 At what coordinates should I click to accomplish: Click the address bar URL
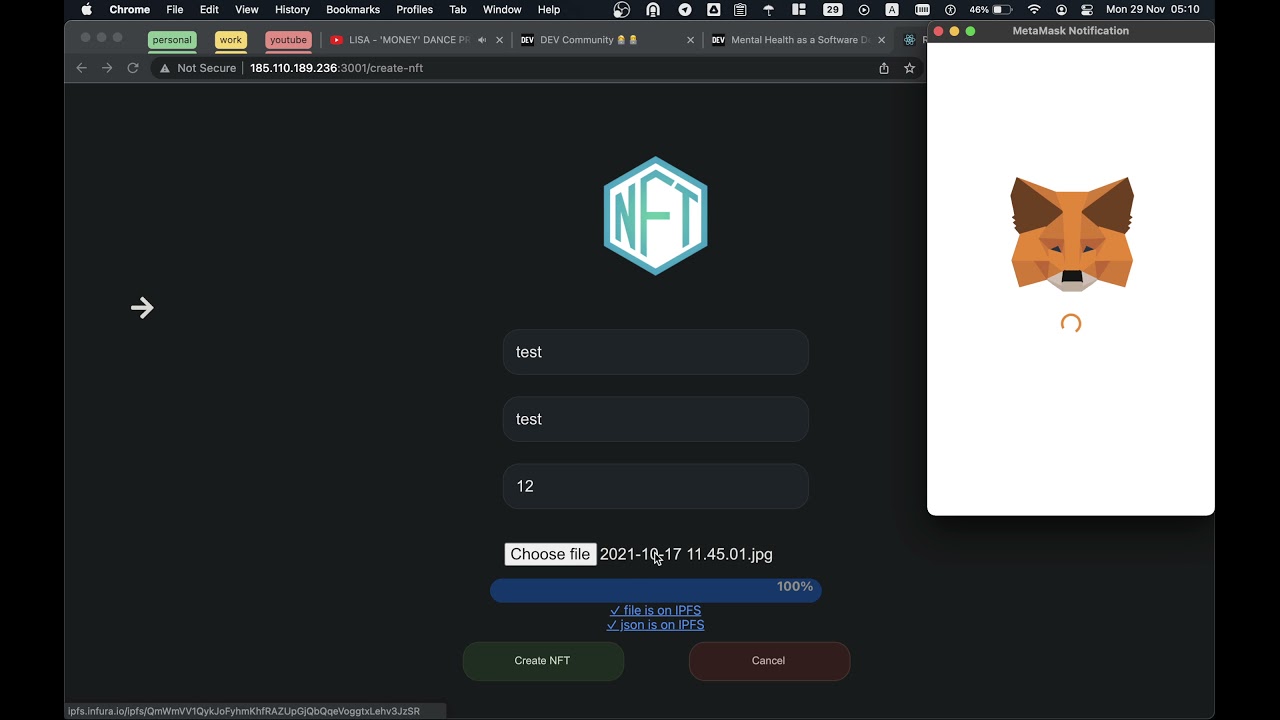(336, 68)
